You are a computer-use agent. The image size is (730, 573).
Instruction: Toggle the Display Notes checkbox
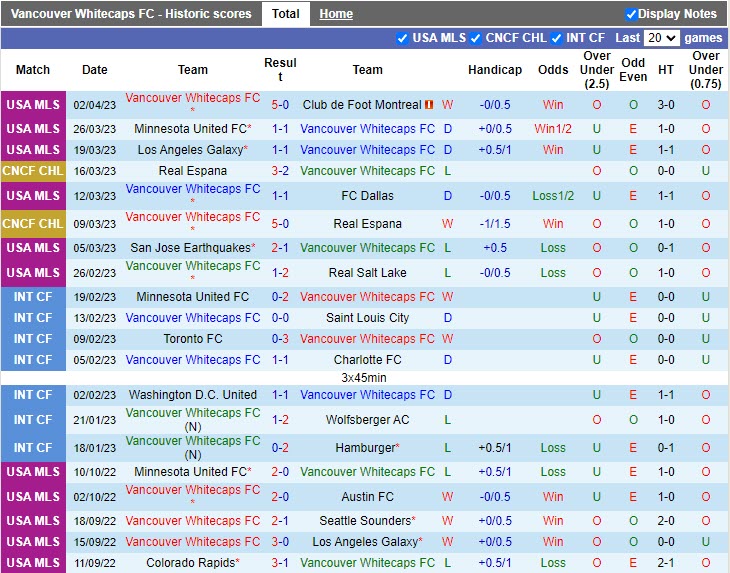pos(631,14)
